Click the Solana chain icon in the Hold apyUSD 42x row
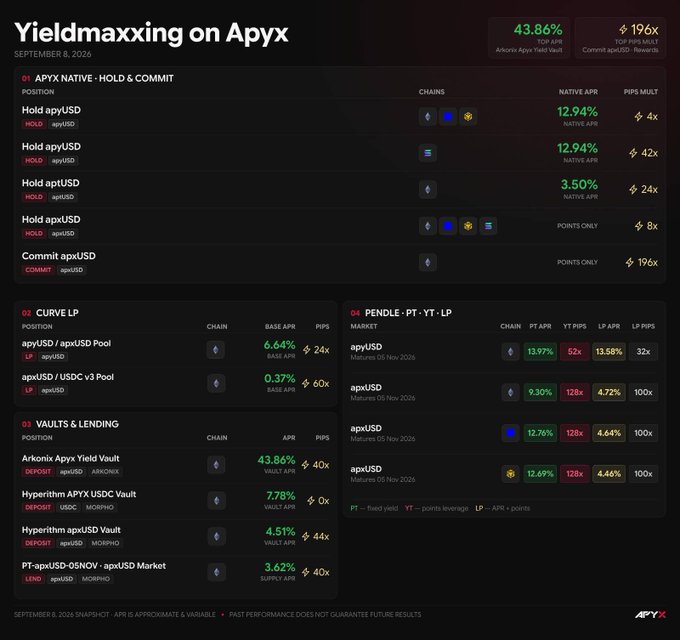 pos(428,153)
